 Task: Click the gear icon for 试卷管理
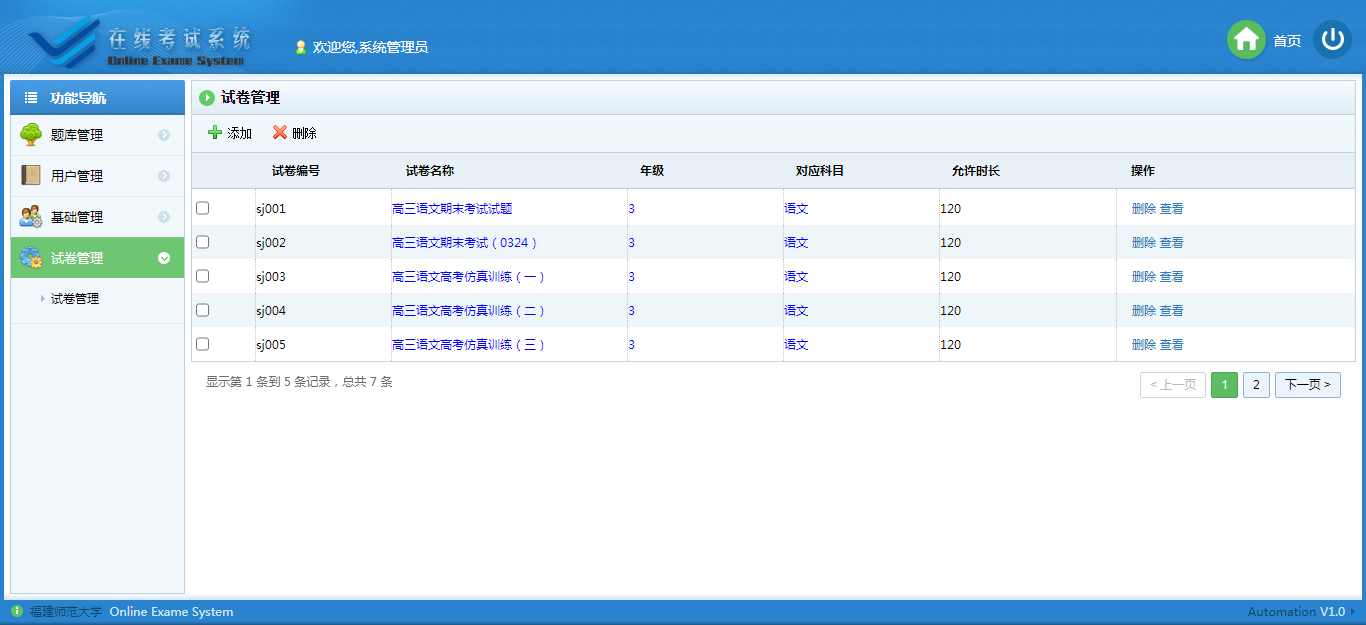31,258
